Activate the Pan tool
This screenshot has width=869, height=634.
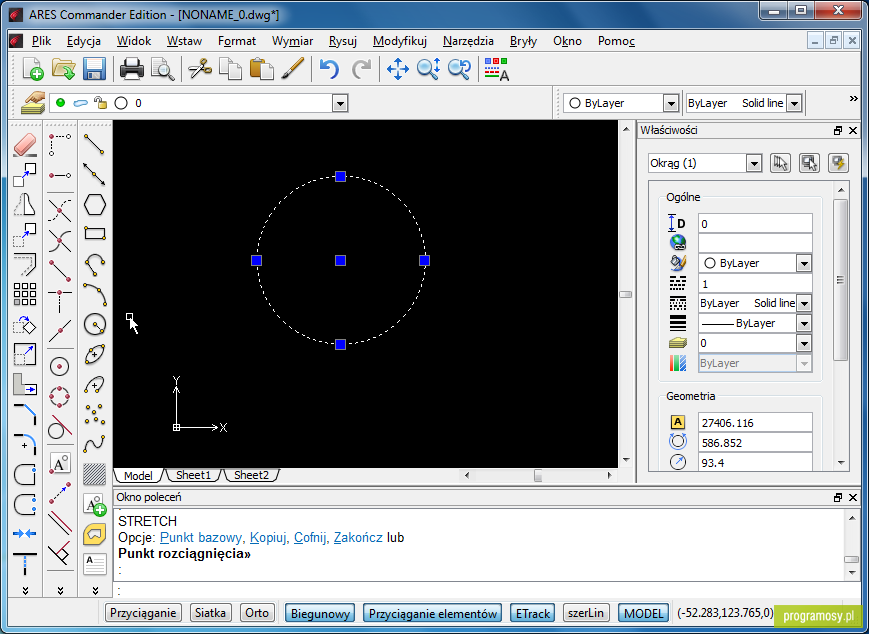click(397, 69)
